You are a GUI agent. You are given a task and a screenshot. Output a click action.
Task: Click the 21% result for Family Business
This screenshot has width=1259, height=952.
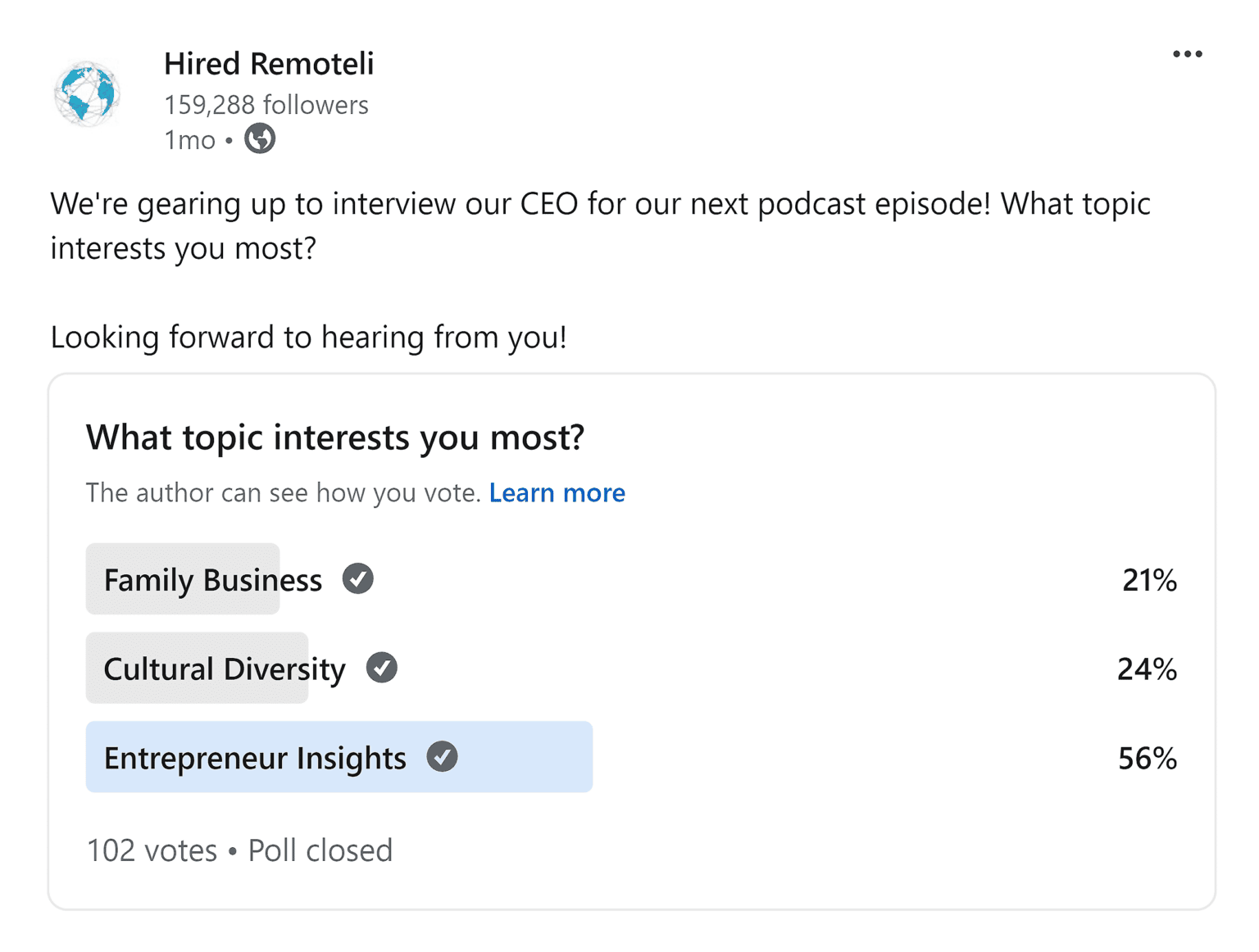[x=1149, y=580]
